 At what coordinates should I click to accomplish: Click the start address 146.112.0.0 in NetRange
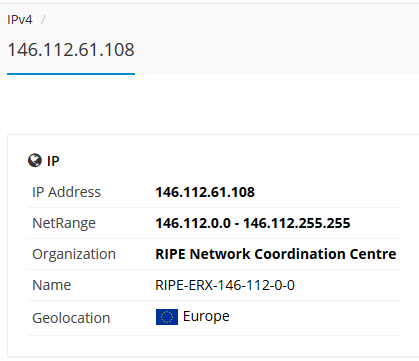193,223
